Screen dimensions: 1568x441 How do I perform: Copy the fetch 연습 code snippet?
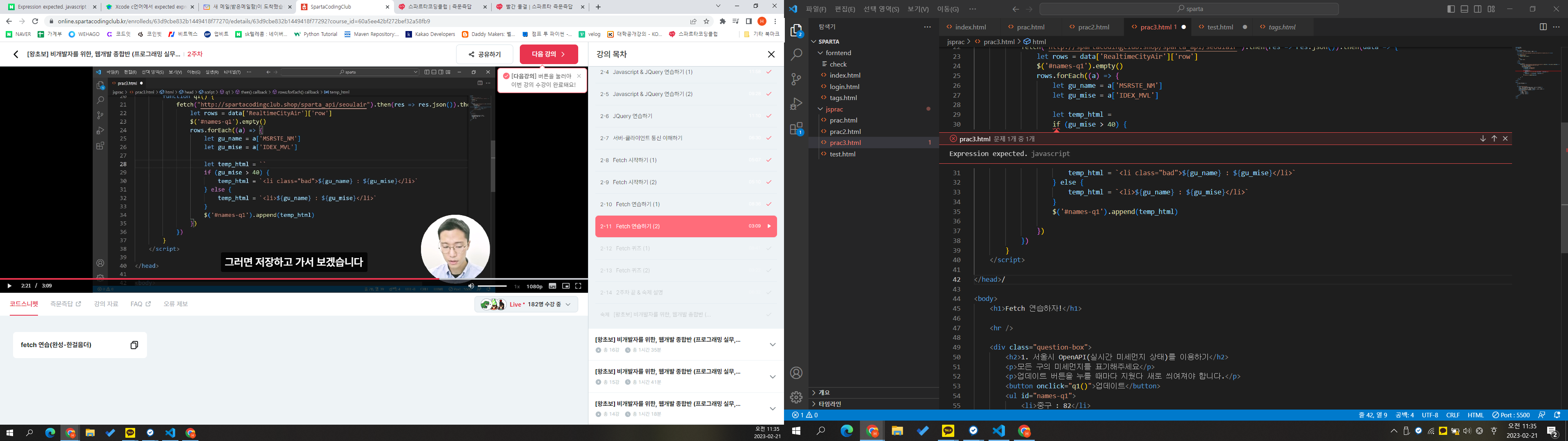coord(134,345)
